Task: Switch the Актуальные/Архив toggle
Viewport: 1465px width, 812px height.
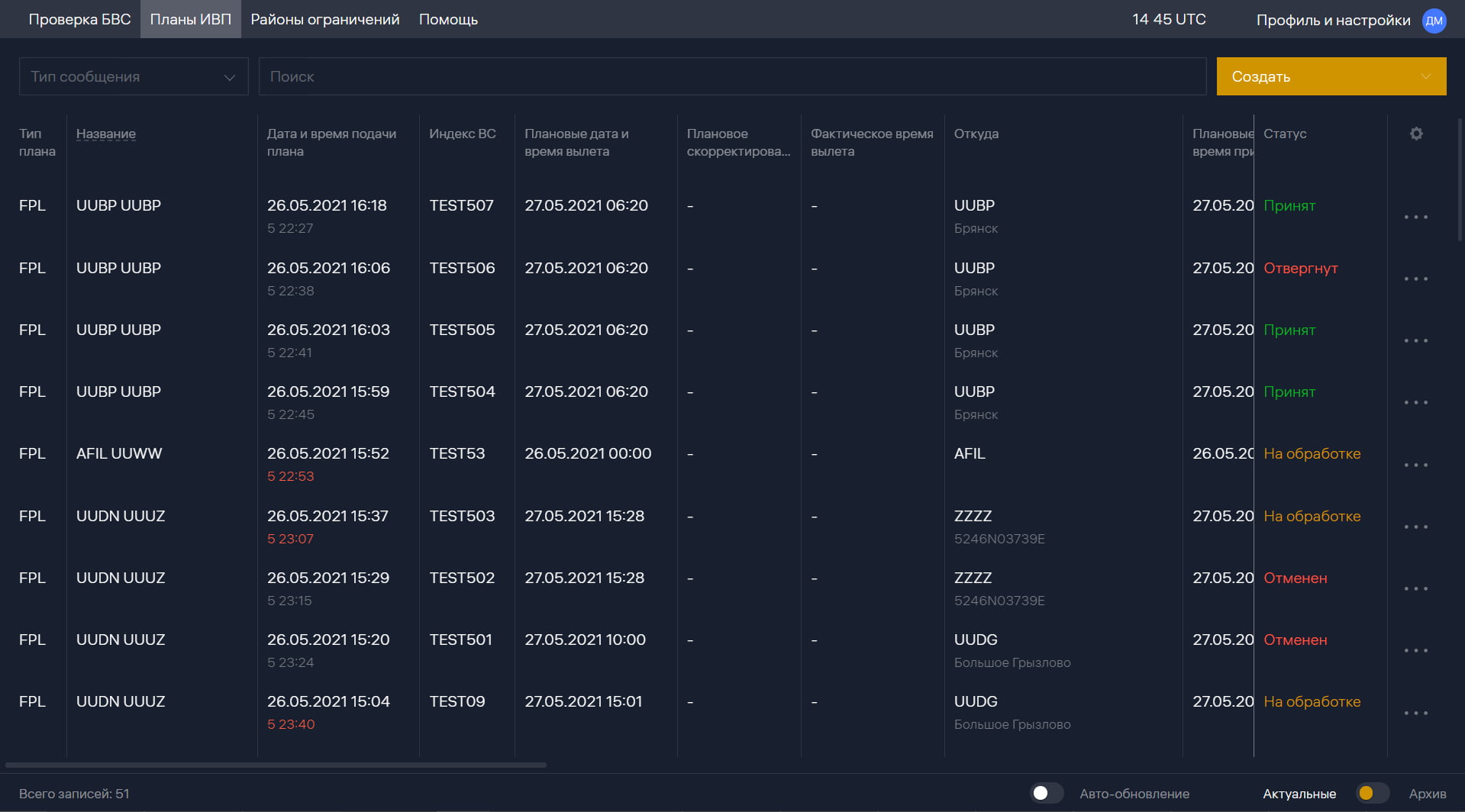Action: click(1372, 794)
